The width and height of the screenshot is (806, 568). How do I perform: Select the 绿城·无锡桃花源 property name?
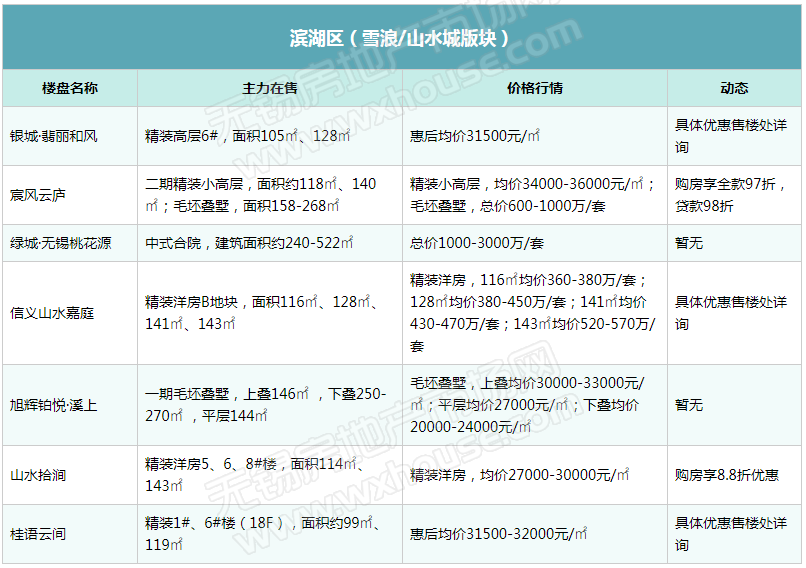point(60,244)
